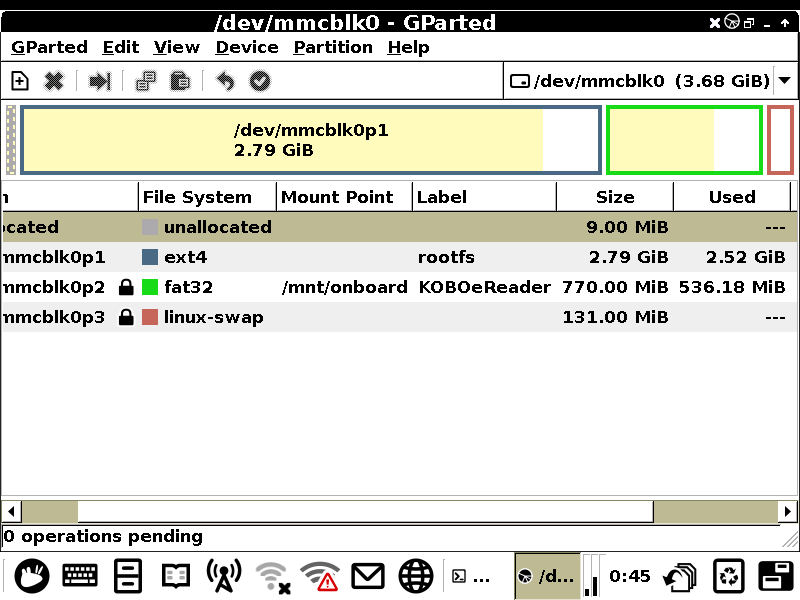The image size is (800, 600).
Task: Open the Device menu
Action: click(x=247, y=47)
